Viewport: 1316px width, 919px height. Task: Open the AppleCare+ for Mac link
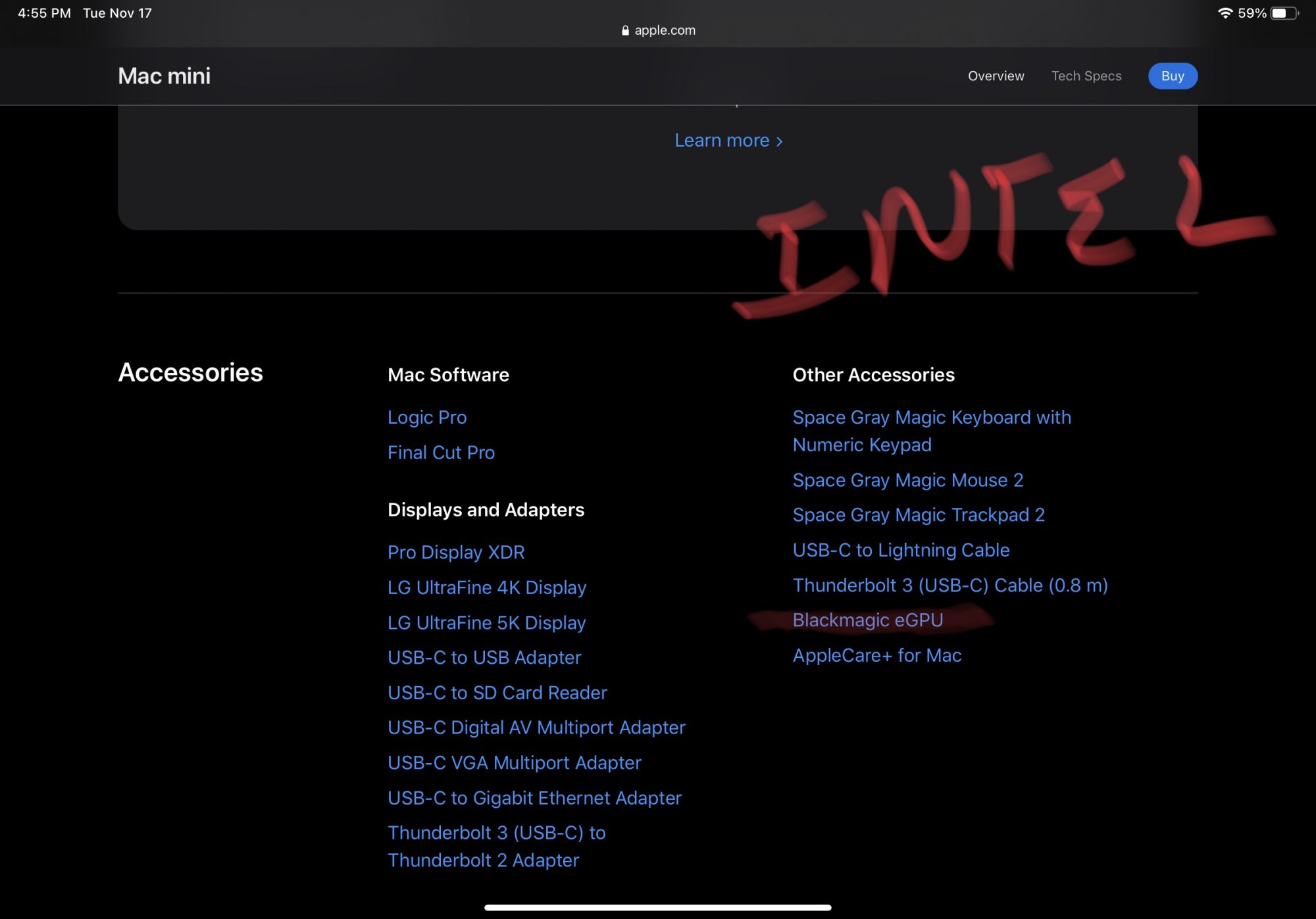[876, 655]
